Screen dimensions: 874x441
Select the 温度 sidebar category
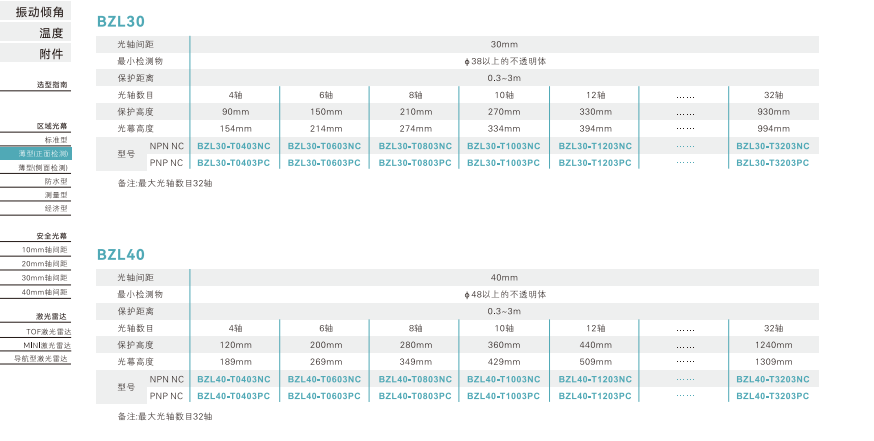pyautogui.click(x=50, y=32)
